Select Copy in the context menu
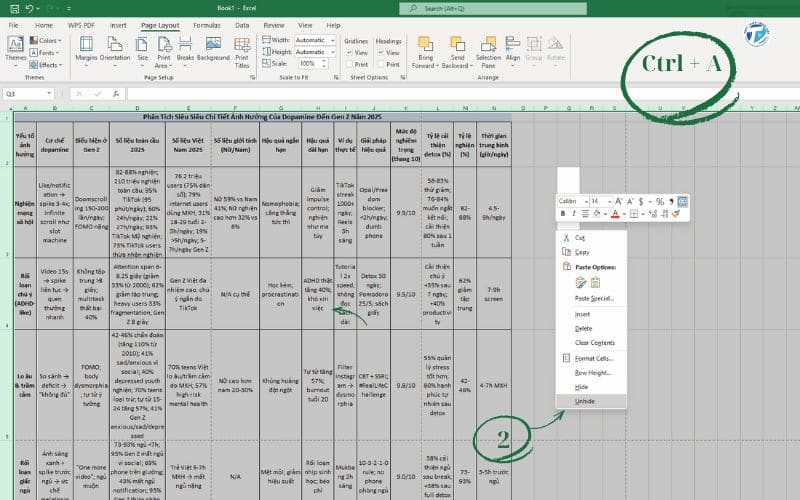The image size is (800, 500). click(591, 252)
